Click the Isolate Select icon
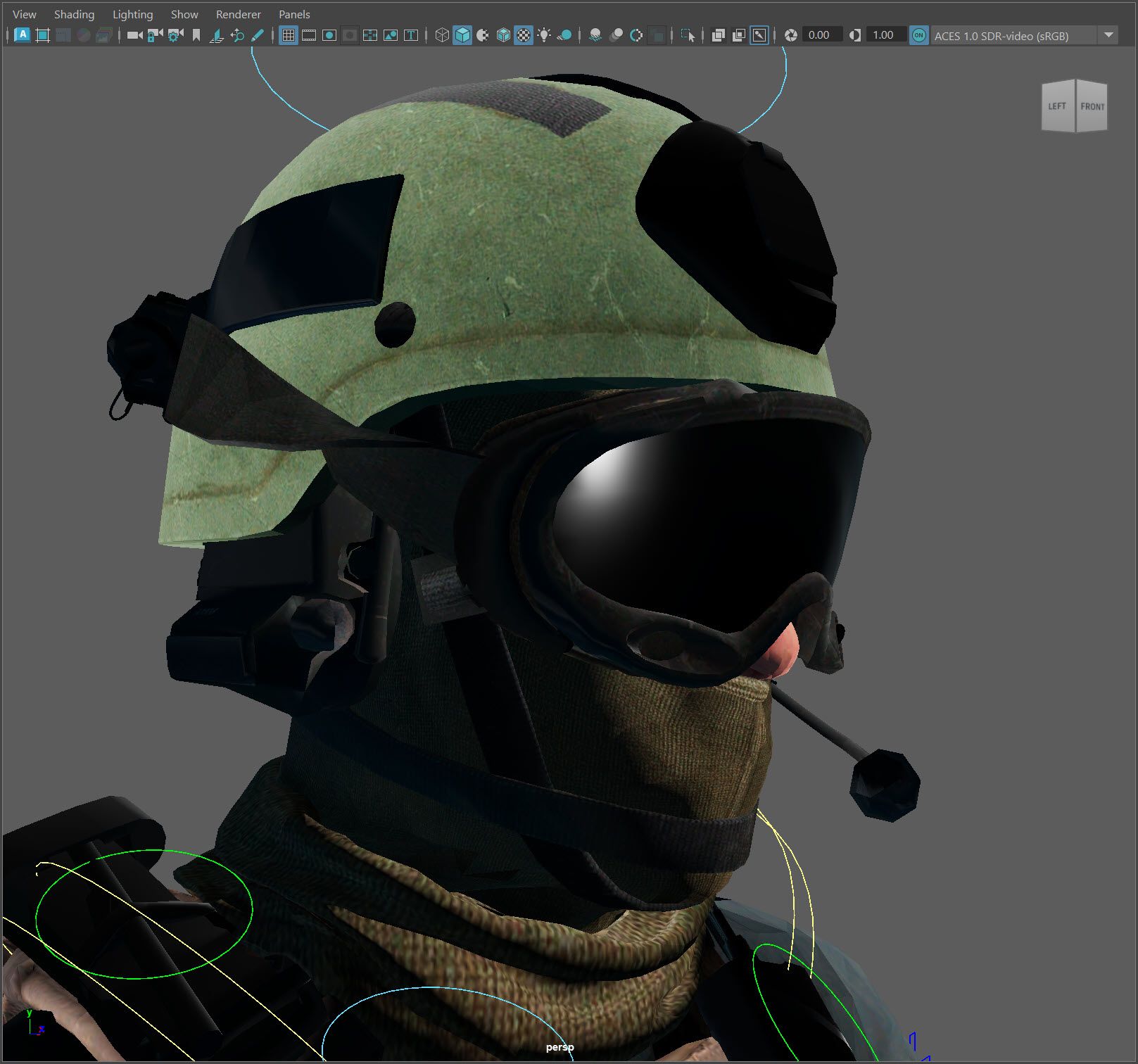 pyautogui.click(x=688, y=34)
